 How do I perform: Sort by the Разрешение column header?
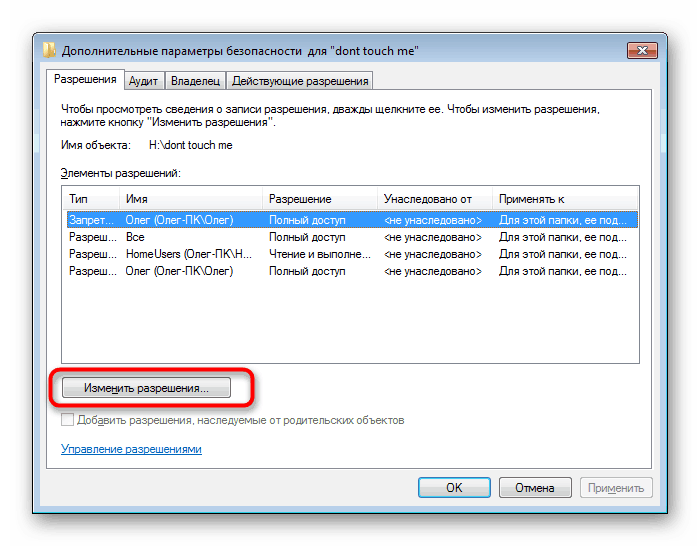(320, 199)
